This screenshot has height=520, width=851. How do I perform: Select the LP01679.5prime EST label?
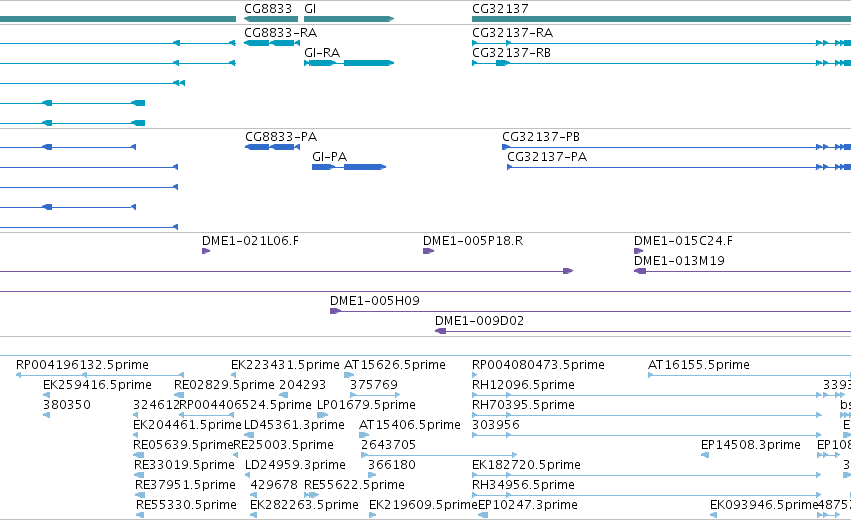366,405
